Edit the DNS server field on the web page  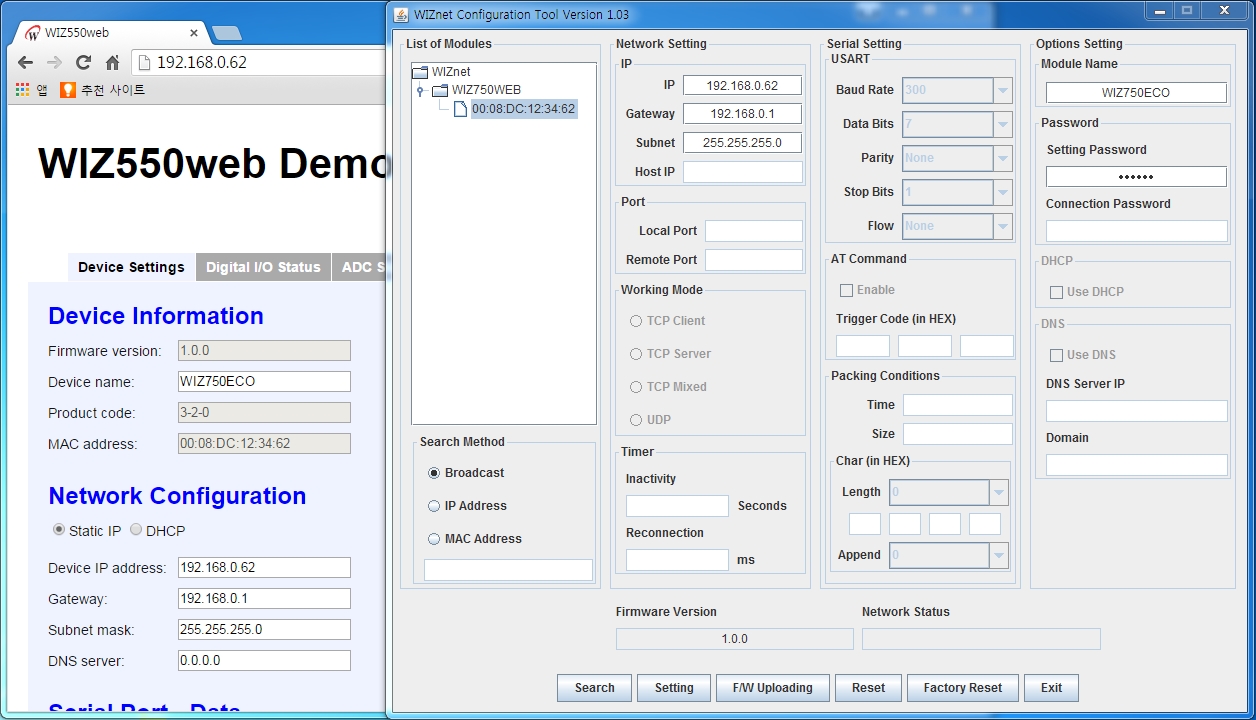point(264,660)
